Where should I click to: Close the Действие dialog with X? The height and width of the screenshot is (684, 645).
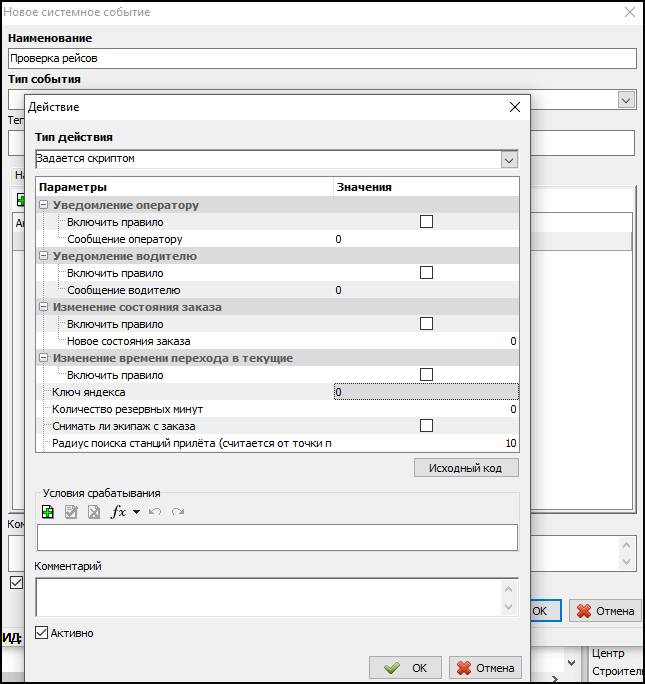pos(515,107)
